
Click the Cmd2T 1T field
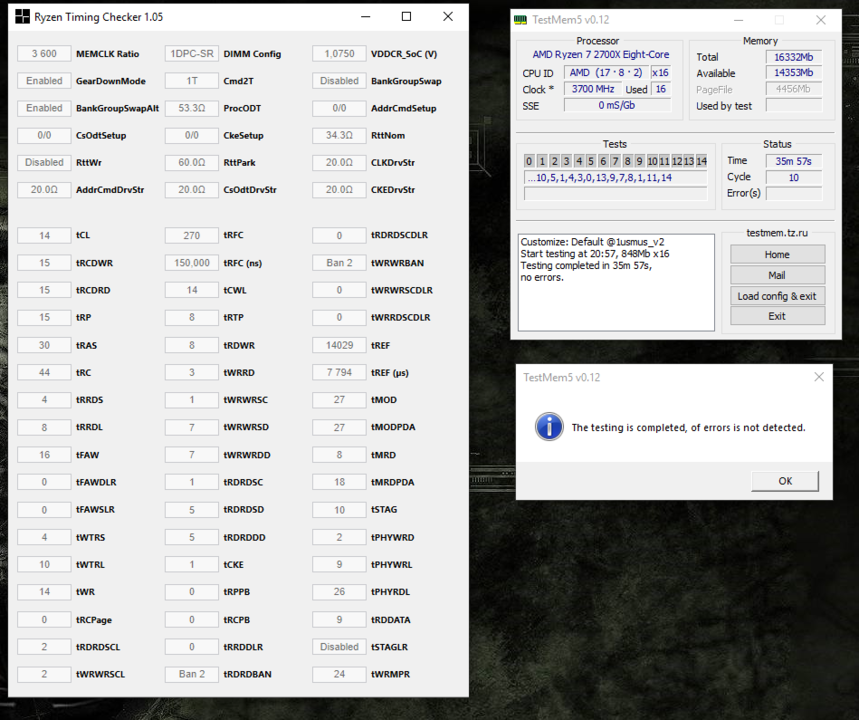192,81
